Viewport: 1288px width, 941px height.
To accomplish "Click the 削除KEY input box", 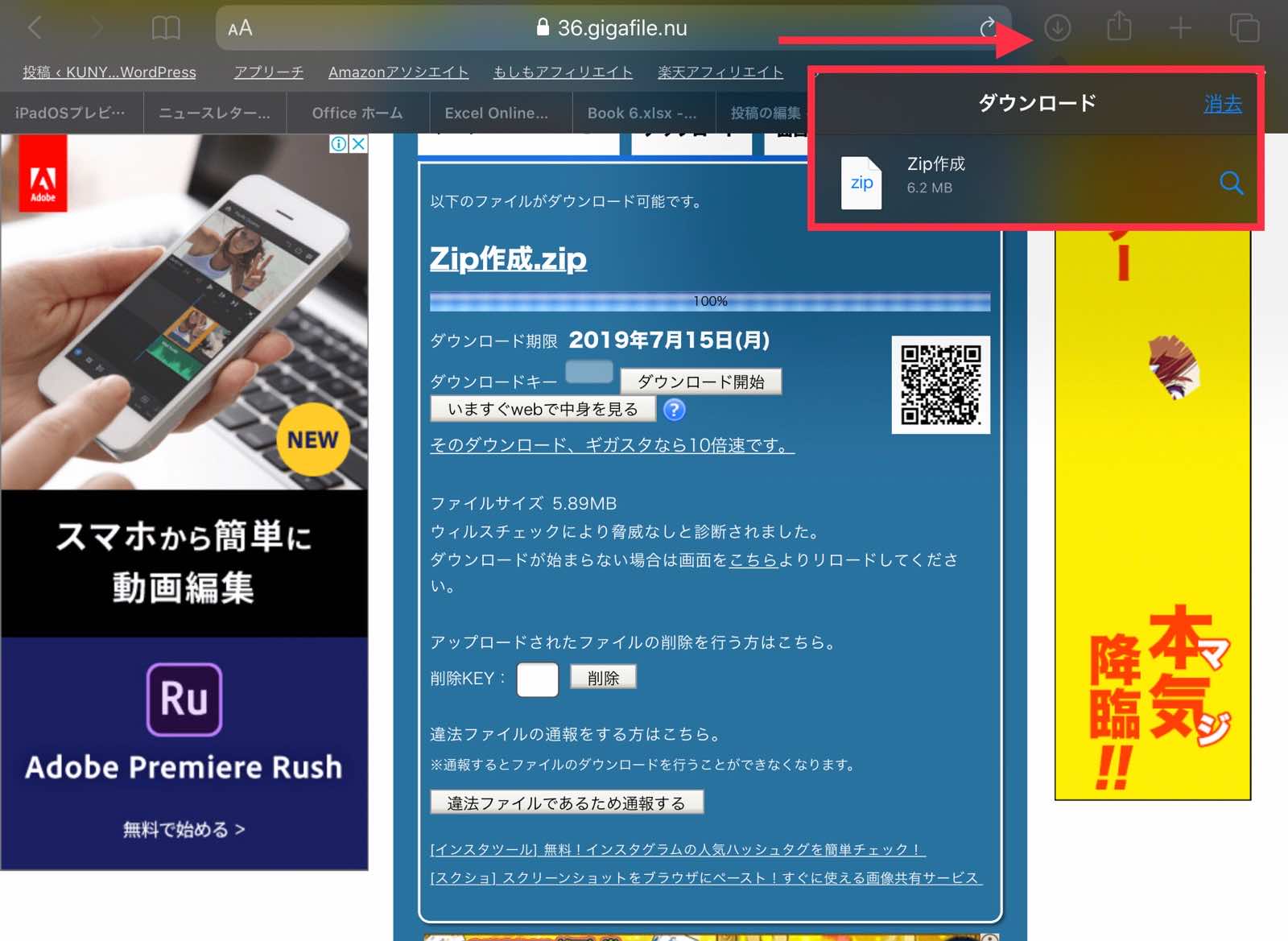I will [538, 679].
